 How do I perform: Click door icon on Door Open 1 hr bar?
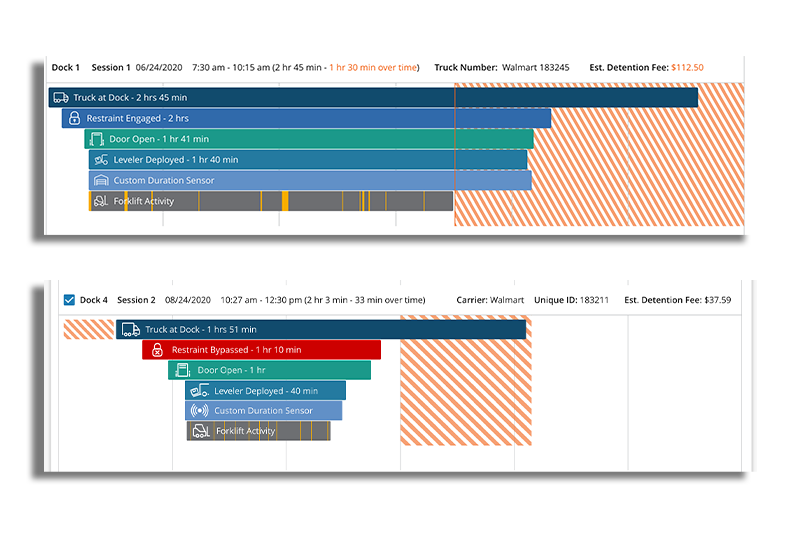pyautogui.click(x=182, y=370)
